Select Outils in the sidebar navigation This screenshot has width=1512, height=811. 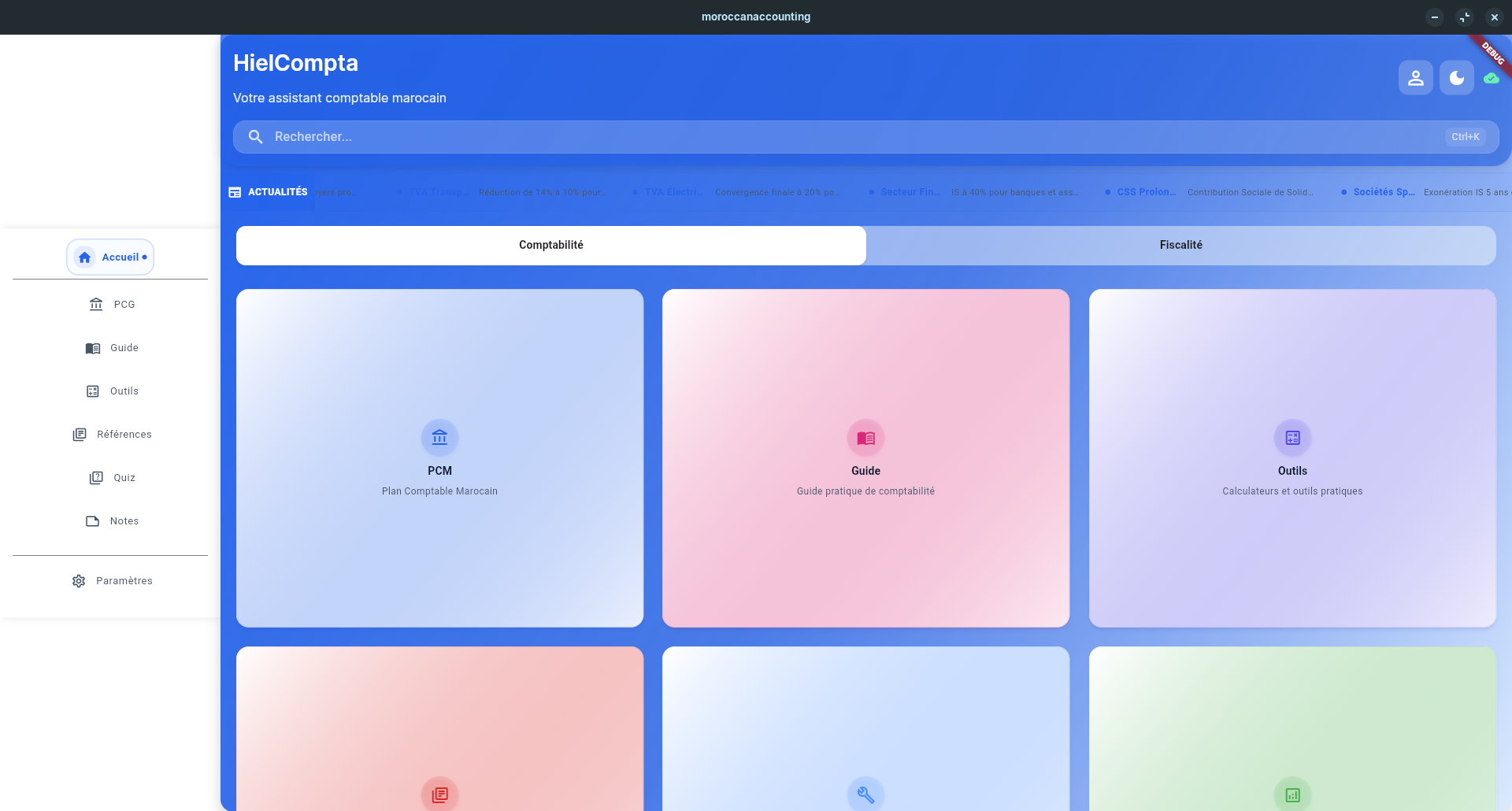click(110, 391)
